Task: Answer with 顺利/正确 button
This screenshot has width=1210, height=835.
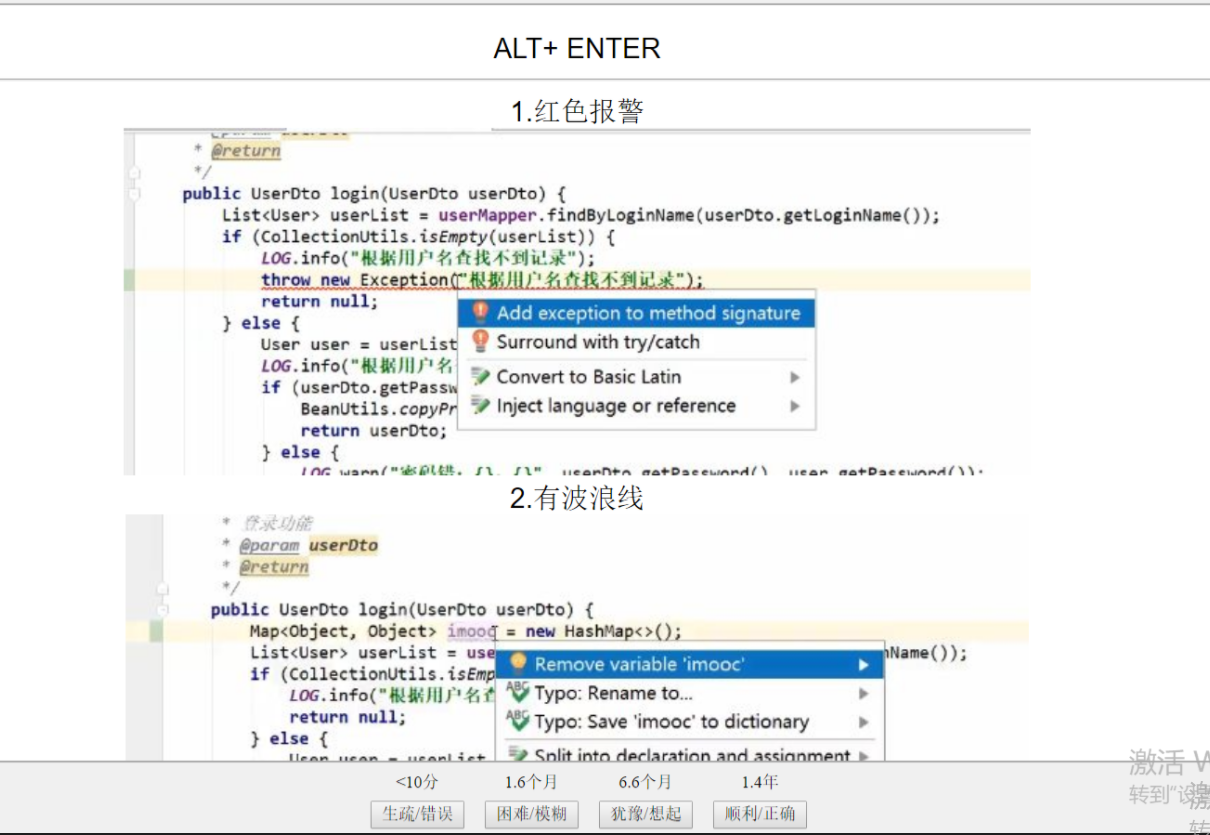Action: [760, 814]
